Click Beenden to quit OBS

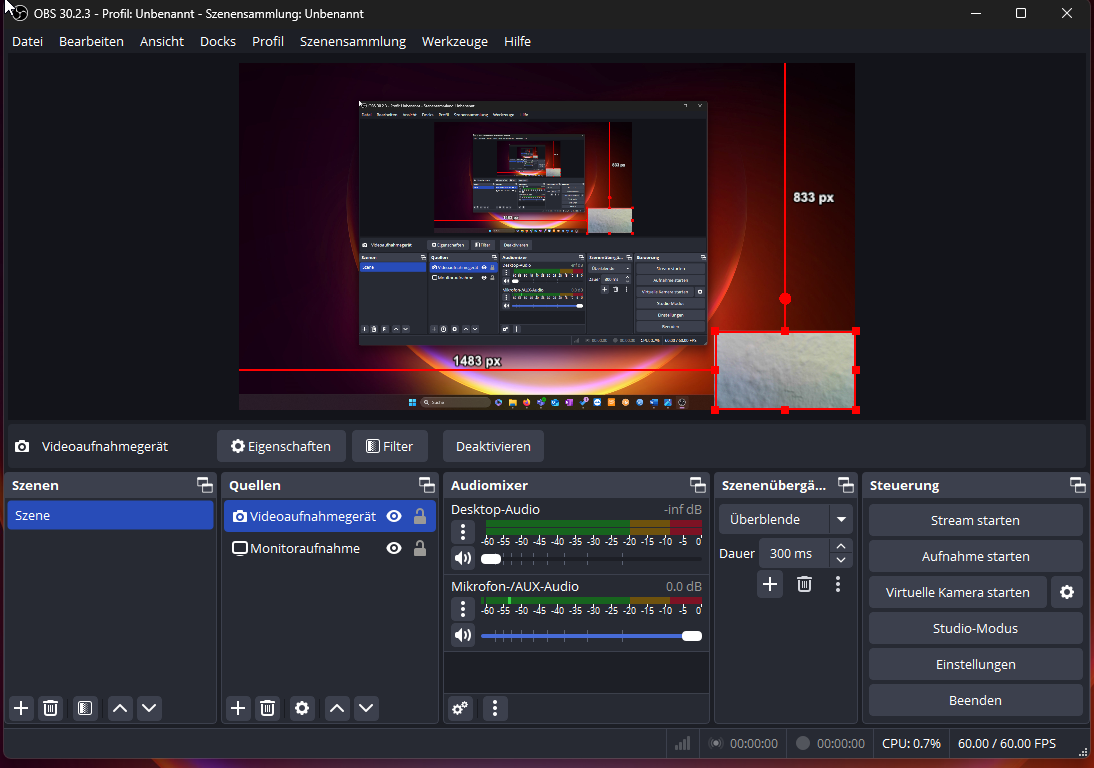(975, 700)
